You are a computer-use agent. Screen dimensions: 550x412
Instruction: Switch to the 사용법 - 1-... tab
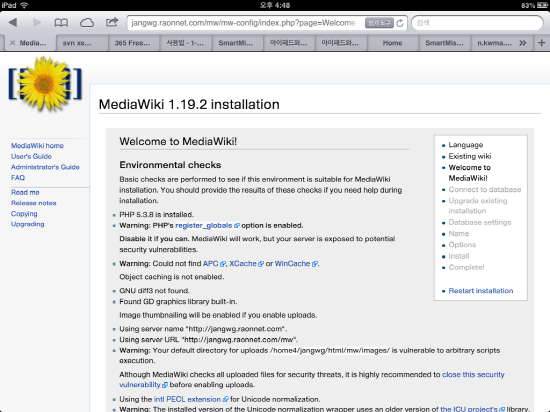[185, 43]
